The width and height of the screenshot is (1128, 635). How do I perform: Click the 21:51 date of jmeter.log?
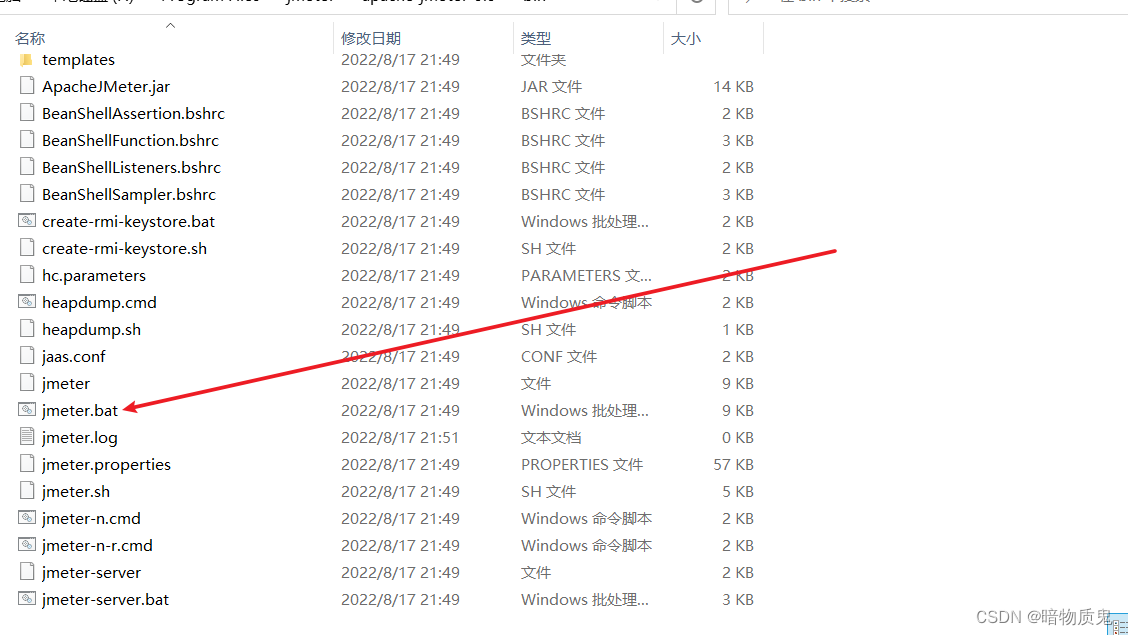(x=400, y=437)
